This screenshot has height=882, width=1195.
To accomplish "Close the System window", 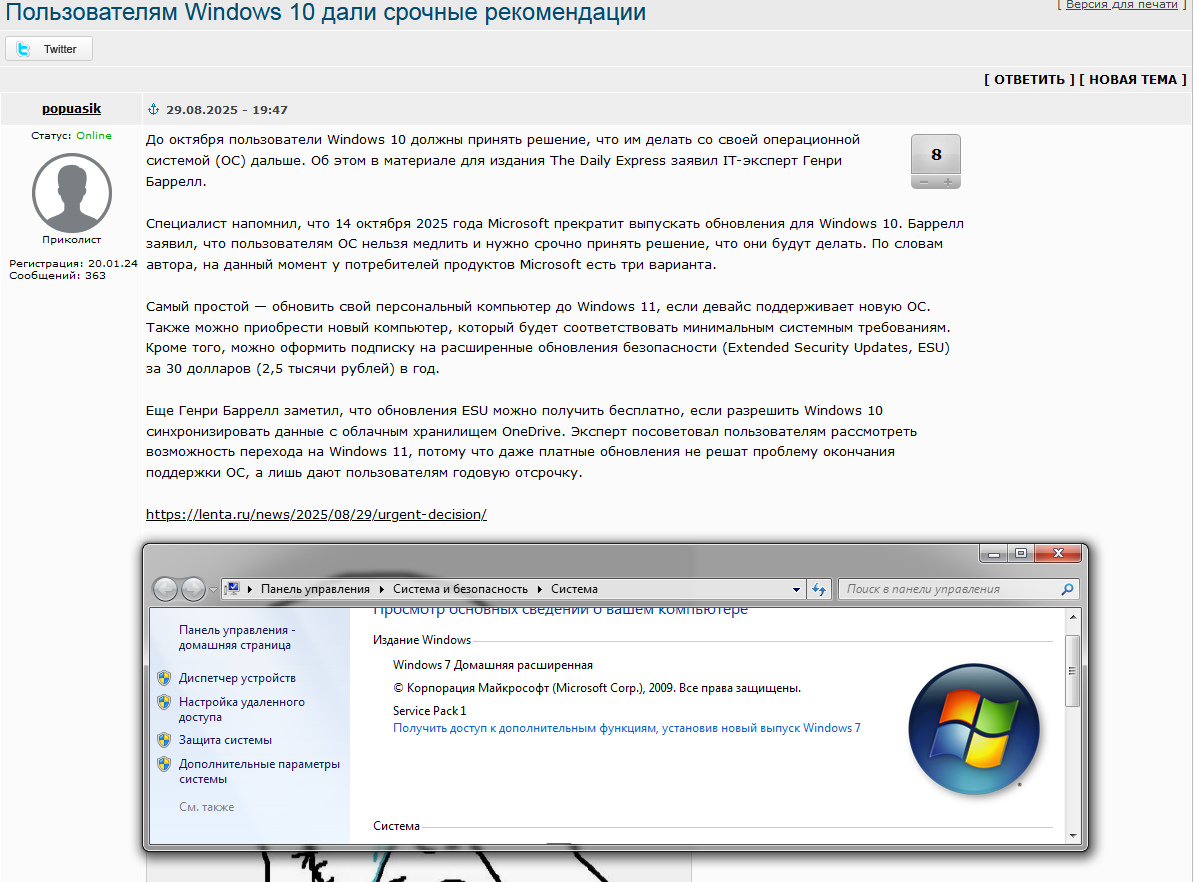I will tap(1058, 554).
